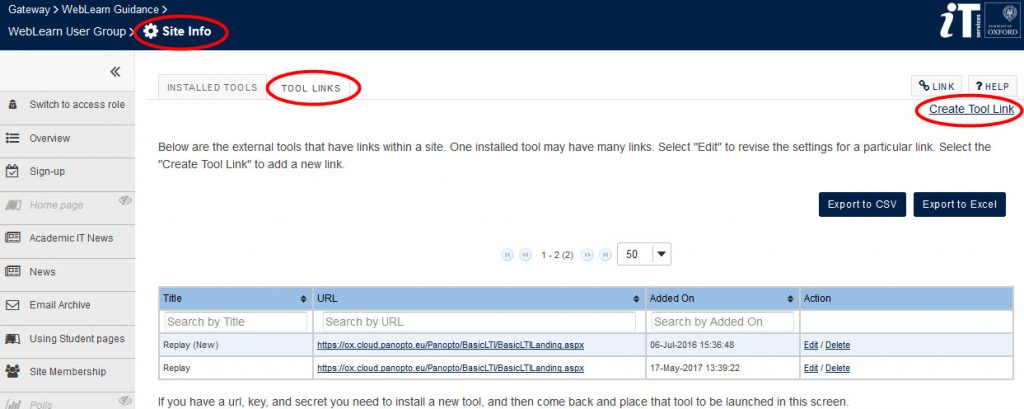The width and height of the screenshot is (1024, 409).
Task: Click the Search by URL filter field
Action: click(477, 322)
